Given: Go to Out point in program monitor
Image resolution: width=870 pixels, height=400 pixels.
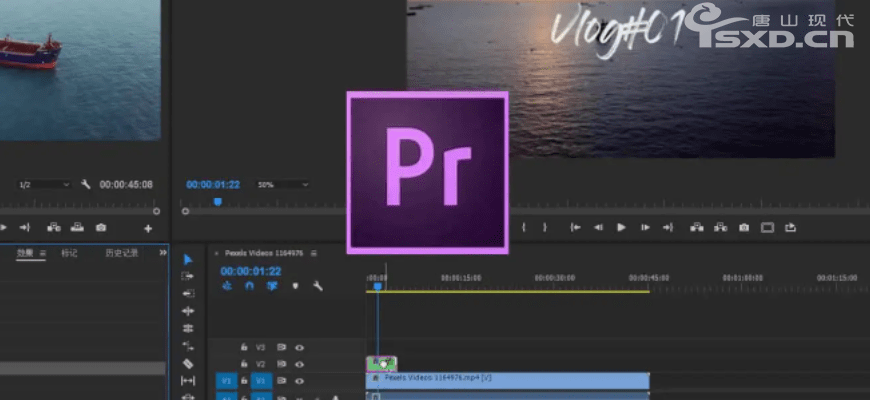Looking at the screenshot, I should point(667,227).
